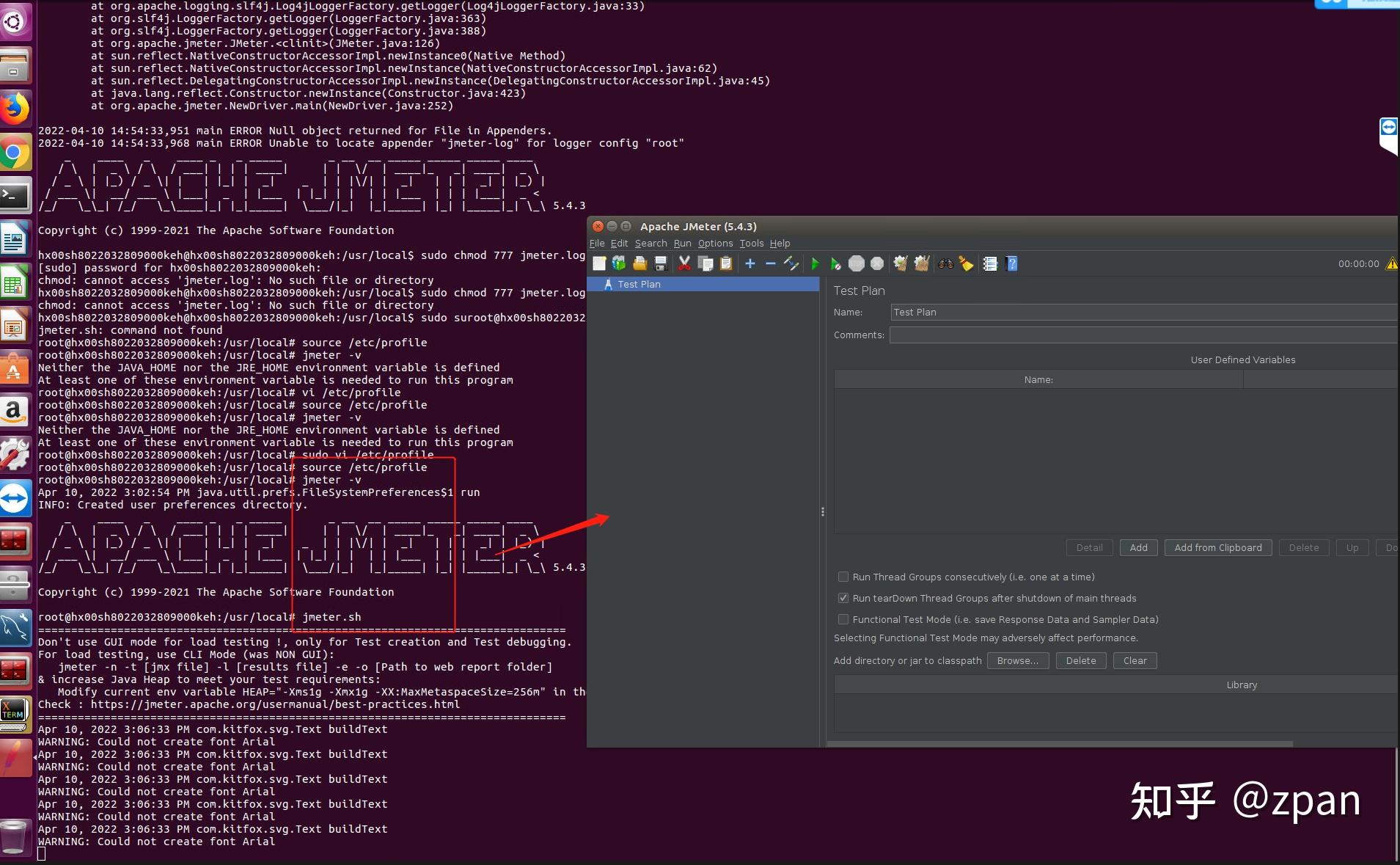This screenshot has width=1400, height=865.
Task: Open the Amazon launcher in the dock
Action: pyautogui.click(x=15, y=412)
